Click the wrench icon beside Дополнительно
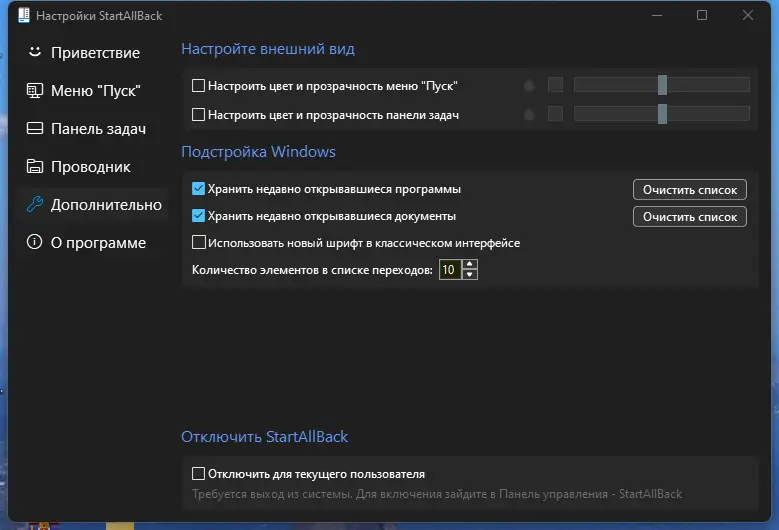Screen dimensions: 779x530 [34, 204]
